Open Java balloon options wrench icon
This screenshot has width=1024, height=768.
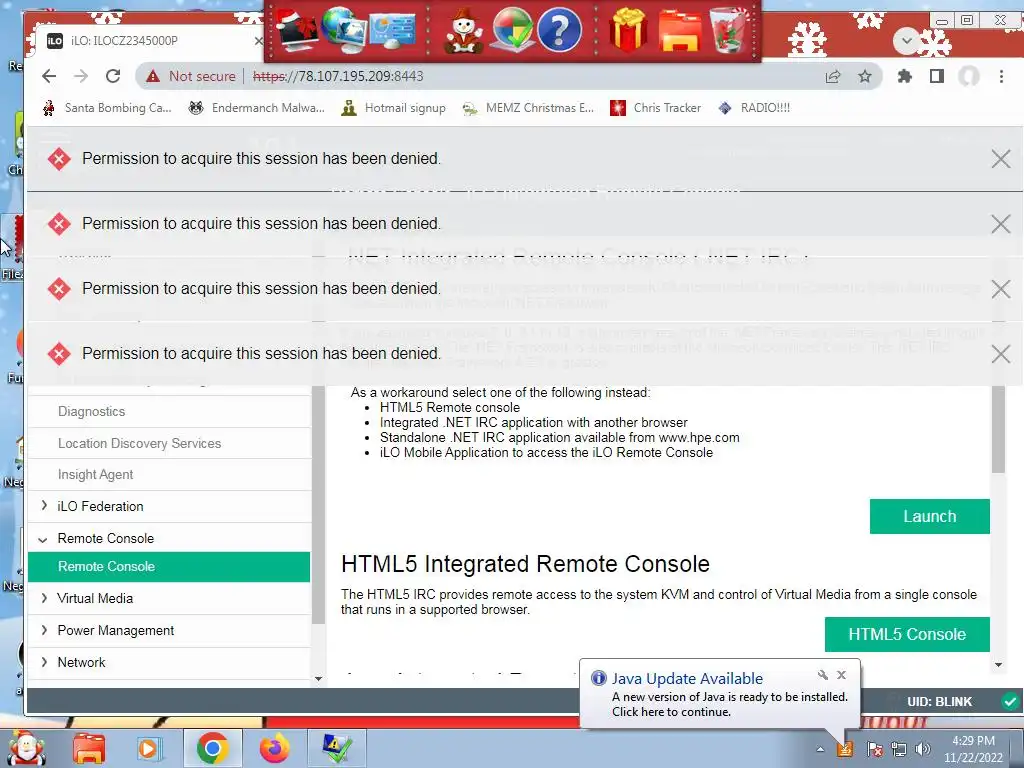click(x=823, y=675)
